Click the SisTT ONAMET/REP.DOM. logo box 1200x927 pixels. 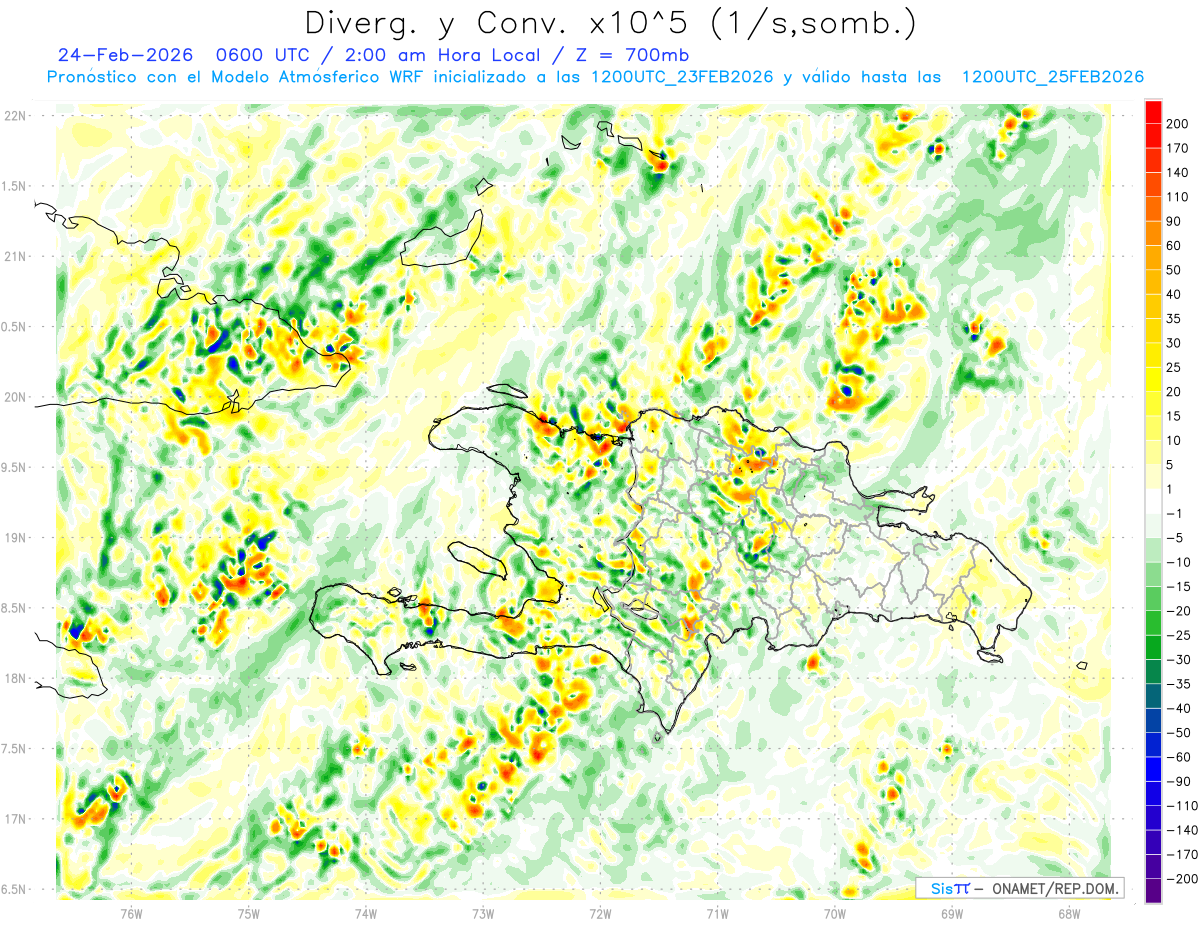point(1019,888)
